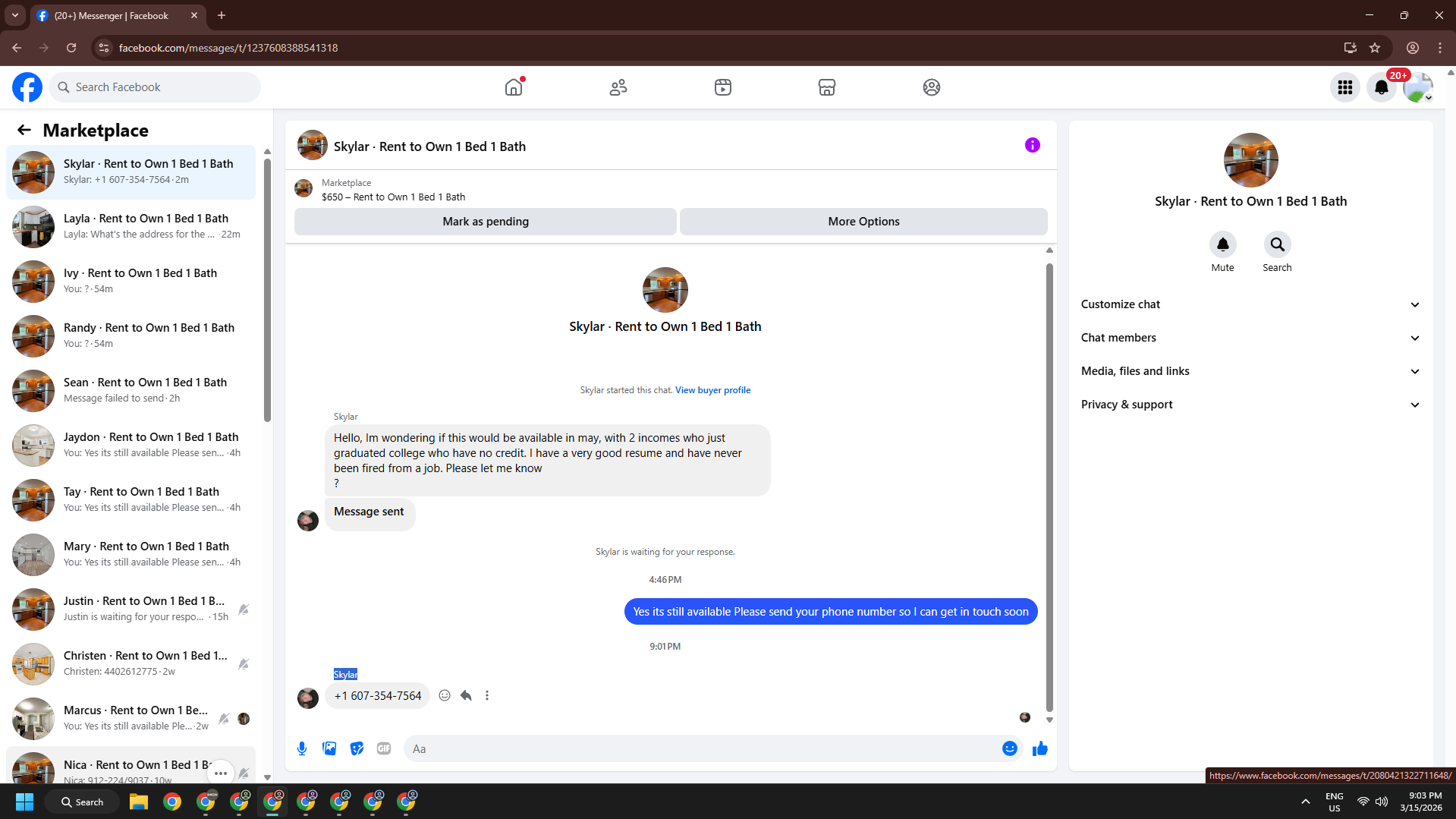The width and height of the screenshot is (1456, 819).
Task: Expand the Customize chat section
Action: pos(1250,304)
